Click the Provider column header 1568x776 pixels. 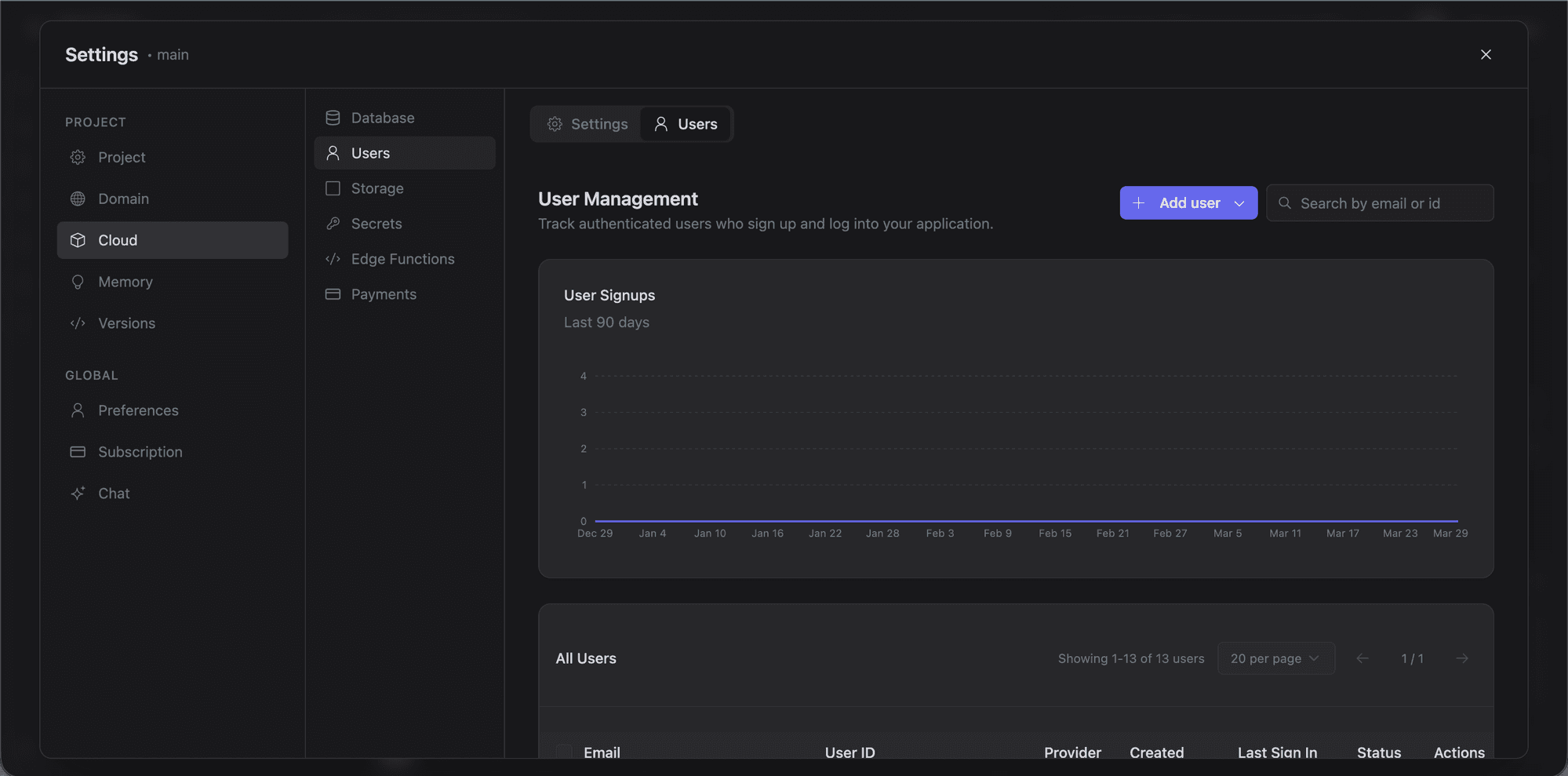(x=1072, y=752)
